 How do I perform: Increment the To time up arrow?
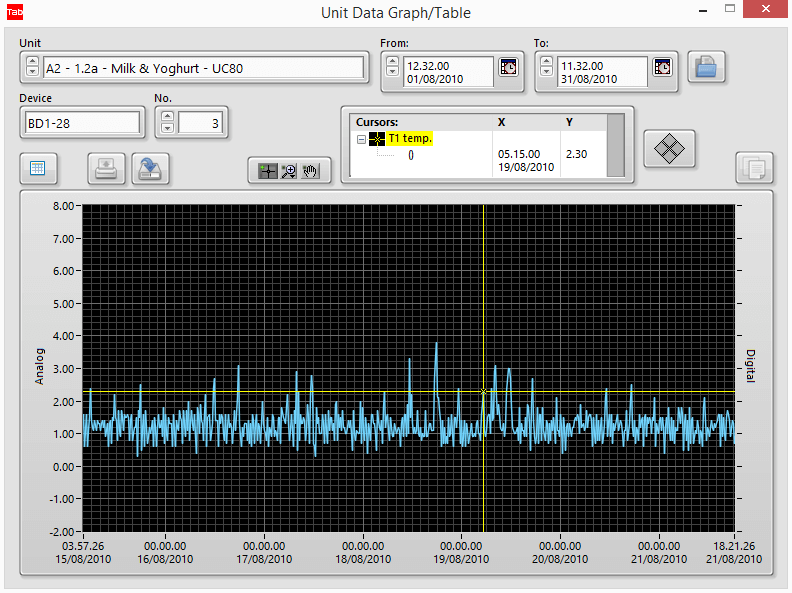click(x=547, y=62)
